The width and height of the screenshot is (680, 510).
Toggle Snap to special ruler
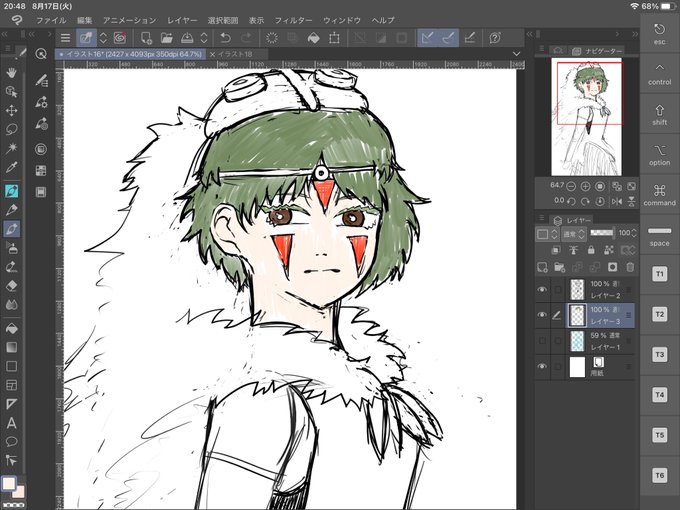pyautogui.click(x=448, y=38)
